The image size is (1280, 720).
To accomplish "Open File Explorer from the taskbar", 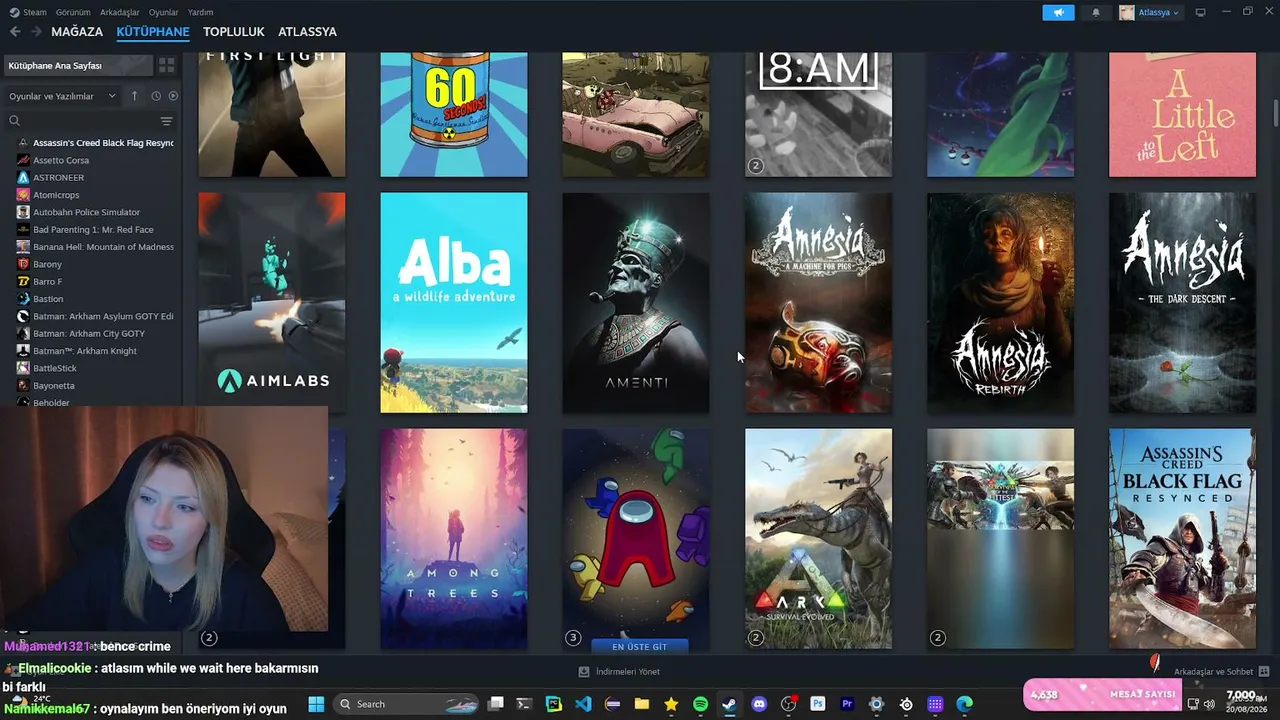I will click(x=642, y=704).
